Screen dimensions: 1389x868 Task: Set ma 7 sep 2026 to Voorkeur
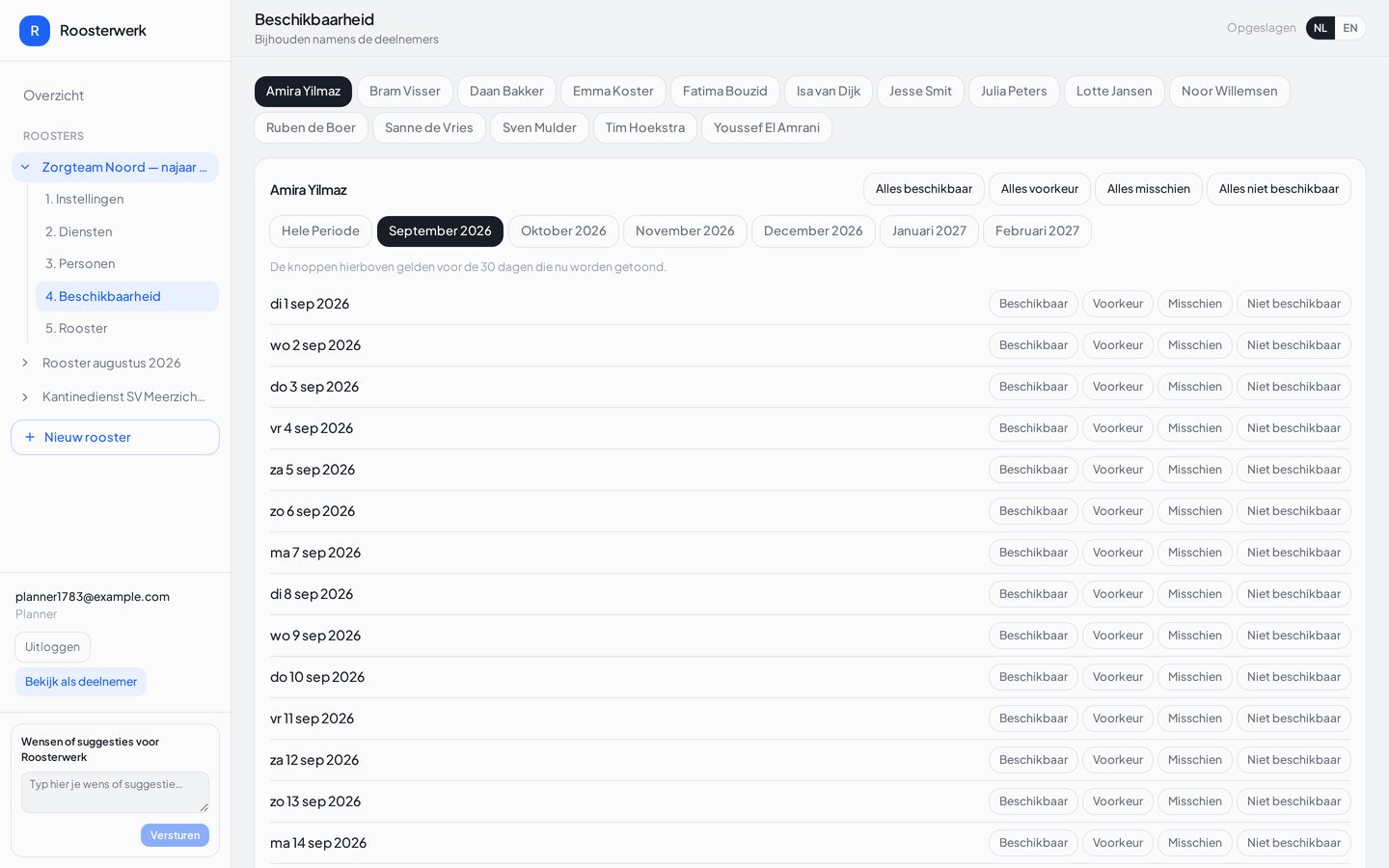(1118, 553)
